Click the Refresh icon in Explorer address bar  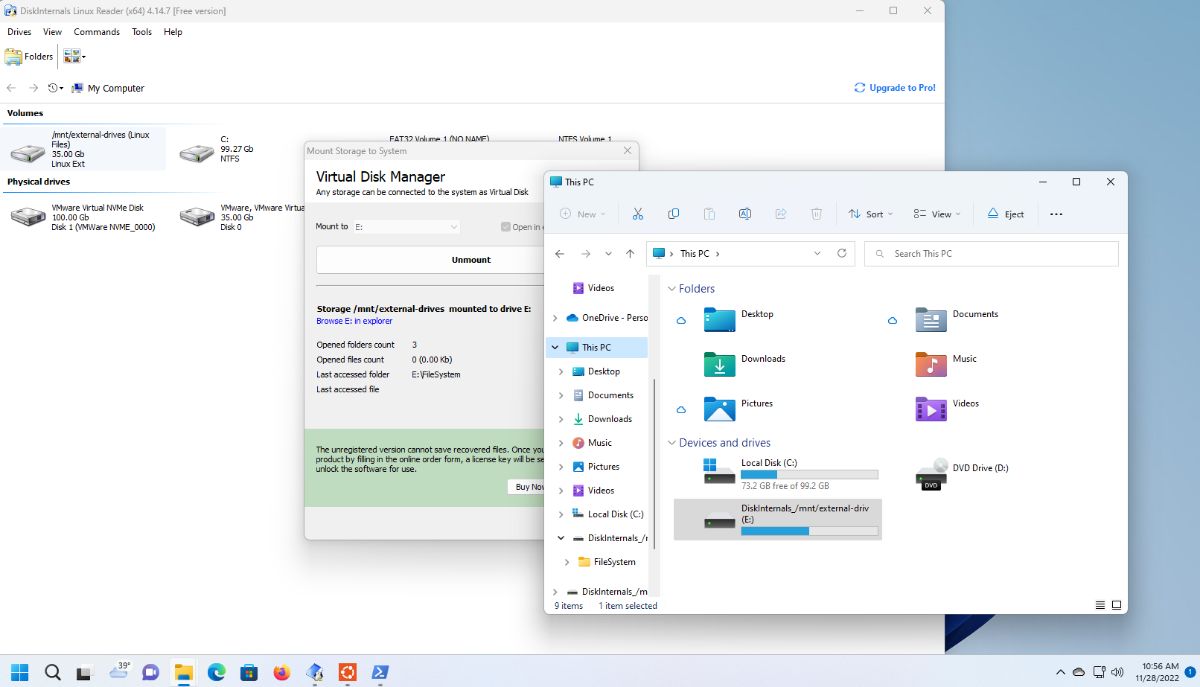[x=842, y=254]
